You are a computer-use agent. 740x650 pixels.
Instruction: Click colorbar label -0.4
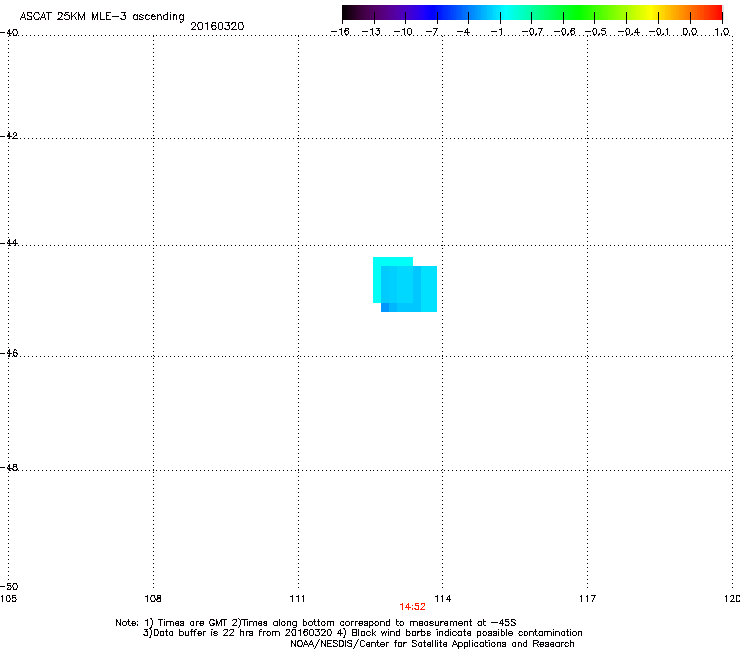coord(629,32)
